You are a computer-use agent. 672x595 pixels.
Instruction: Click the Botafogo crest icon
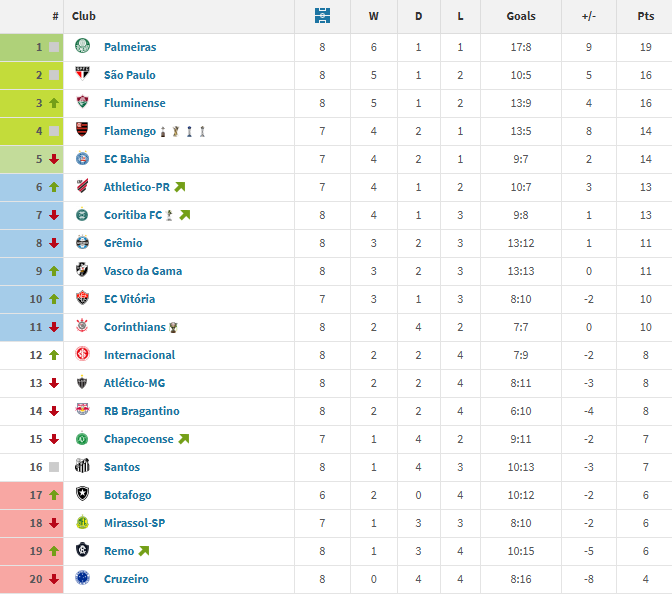(x=82, y=495)
